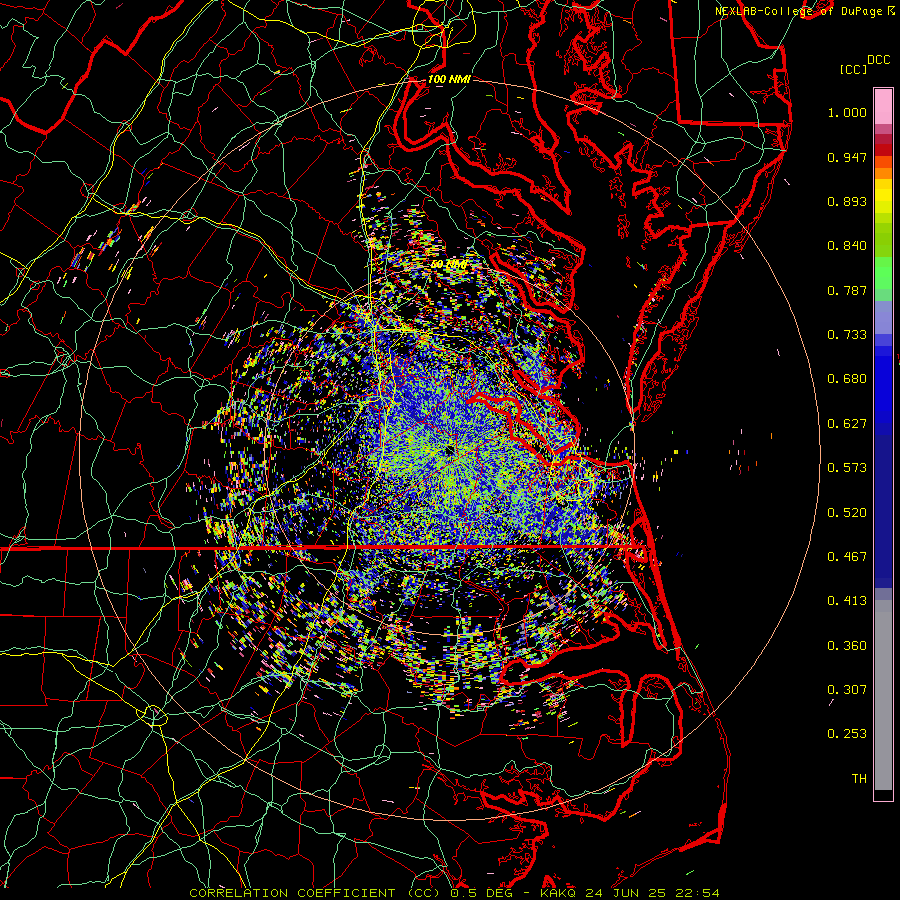The image size is (900, 900).
Task: Click the CORRELATION COEFFICIENT (CC) caption text
Action: click(315, 893)
